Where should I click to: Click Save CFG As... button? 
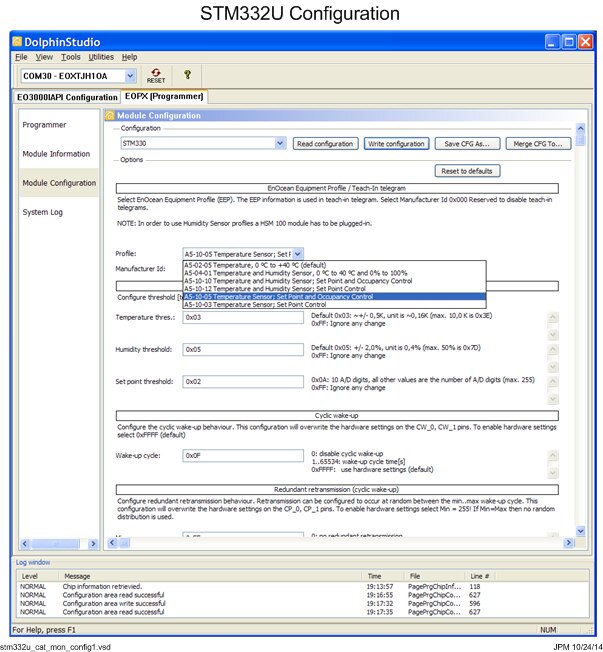click(467, 144)
